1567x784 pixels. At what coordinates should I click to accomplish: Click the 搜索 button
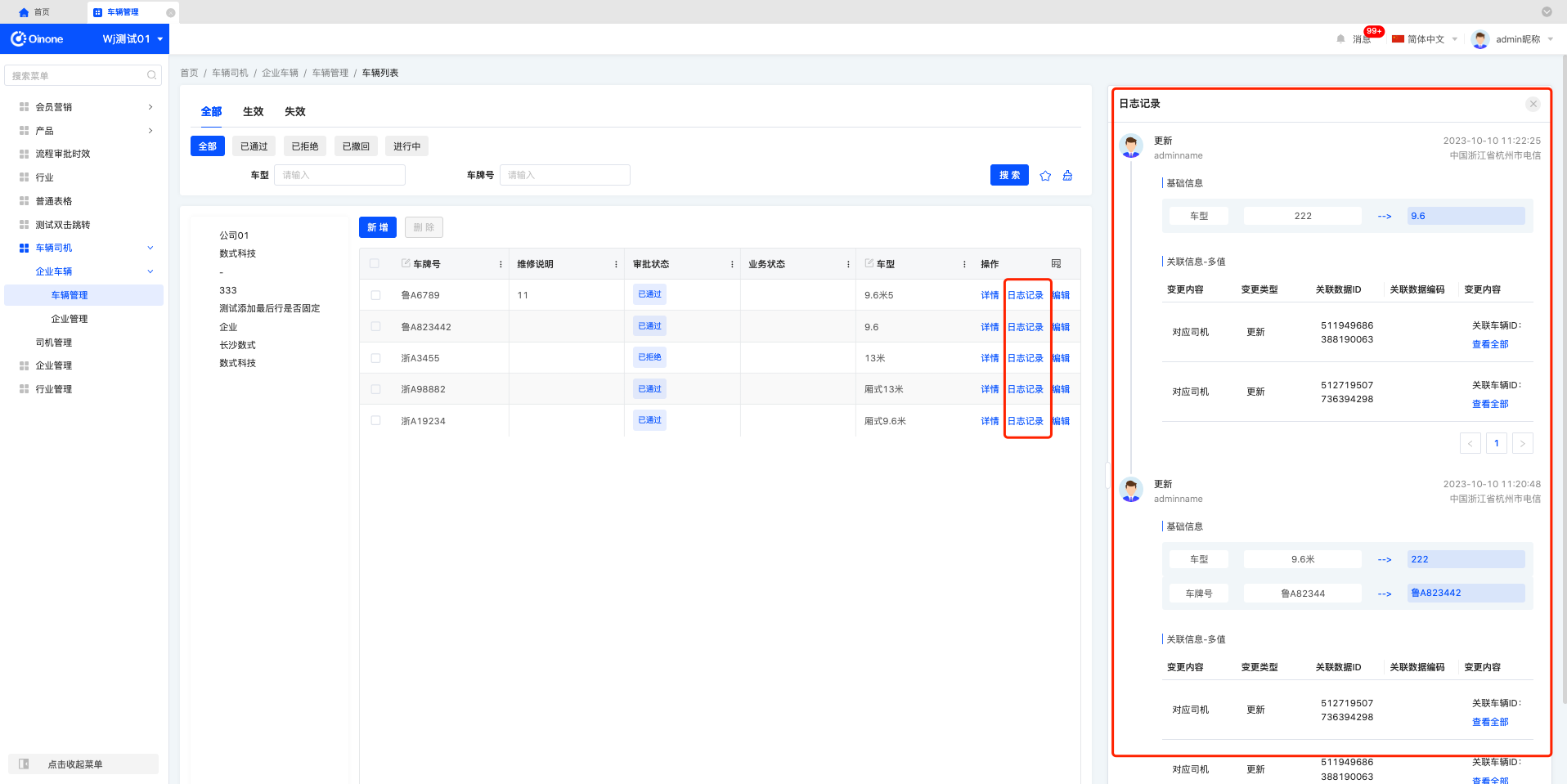1009,175
